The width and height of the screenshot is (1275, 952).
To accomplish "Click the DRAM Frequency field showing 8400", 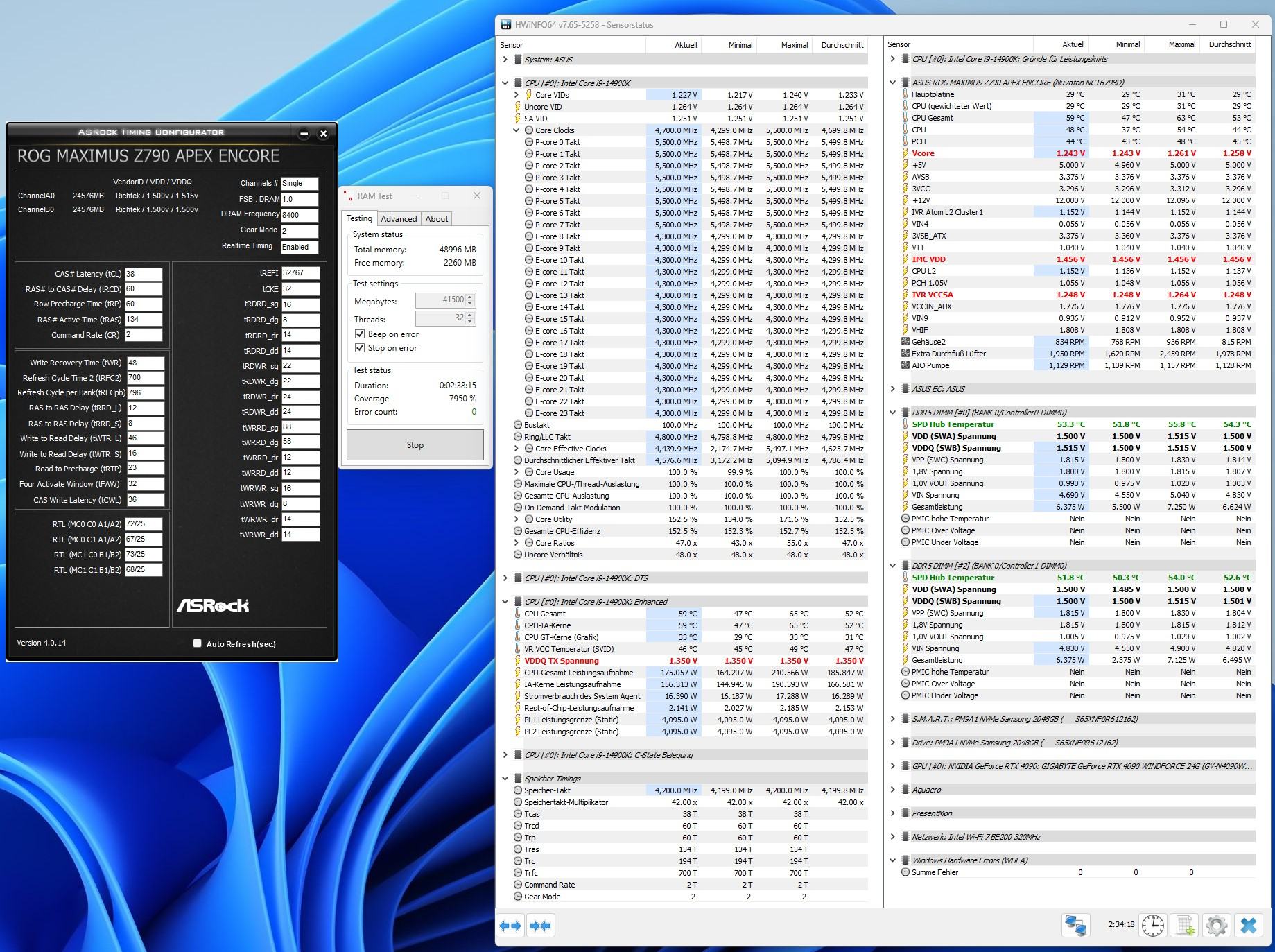I will [x=300, y=215].
